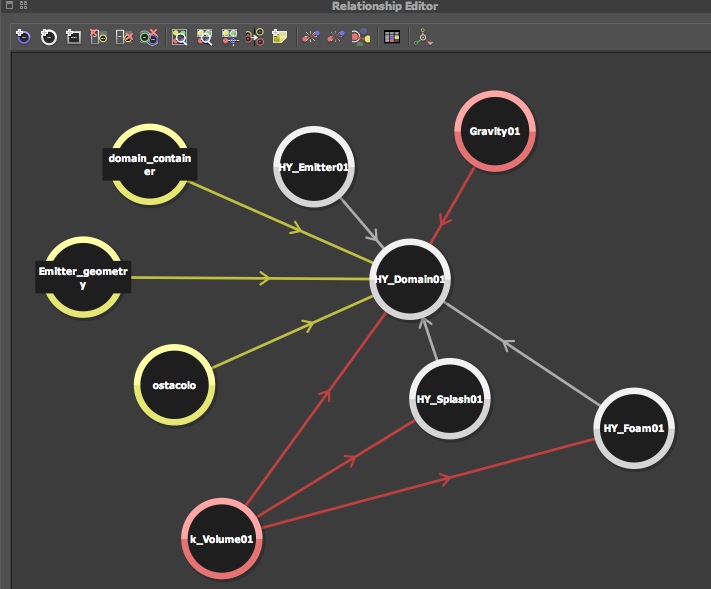
Task: Select the ostacolo object node
Action: (175, 385)
